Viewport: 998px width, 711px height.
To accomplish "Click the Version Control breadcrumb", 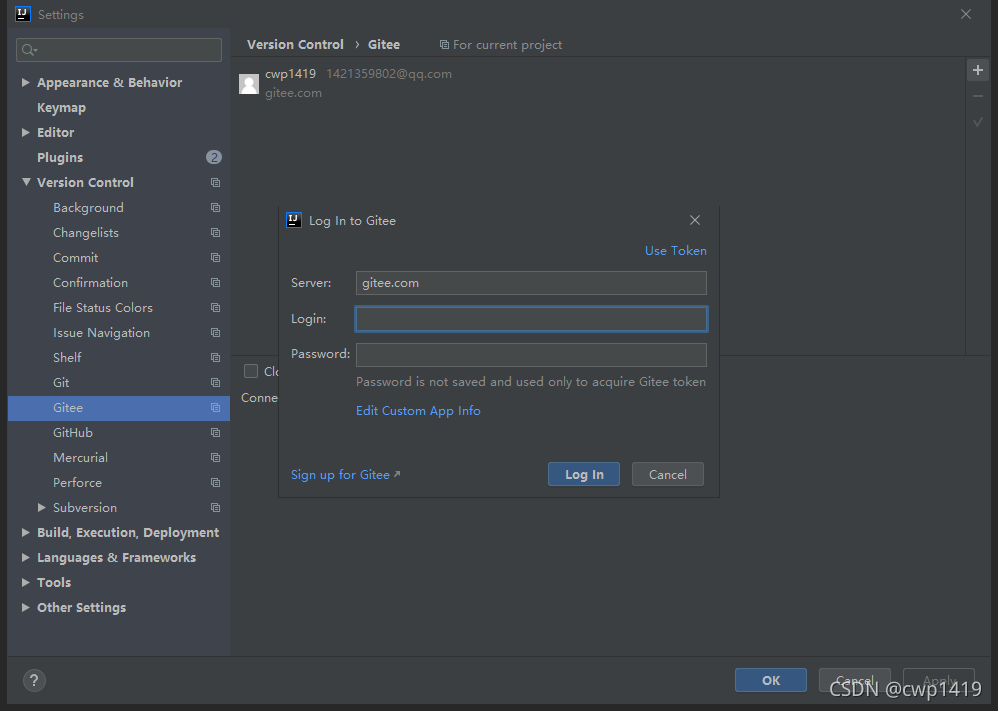I will point(295,45).
